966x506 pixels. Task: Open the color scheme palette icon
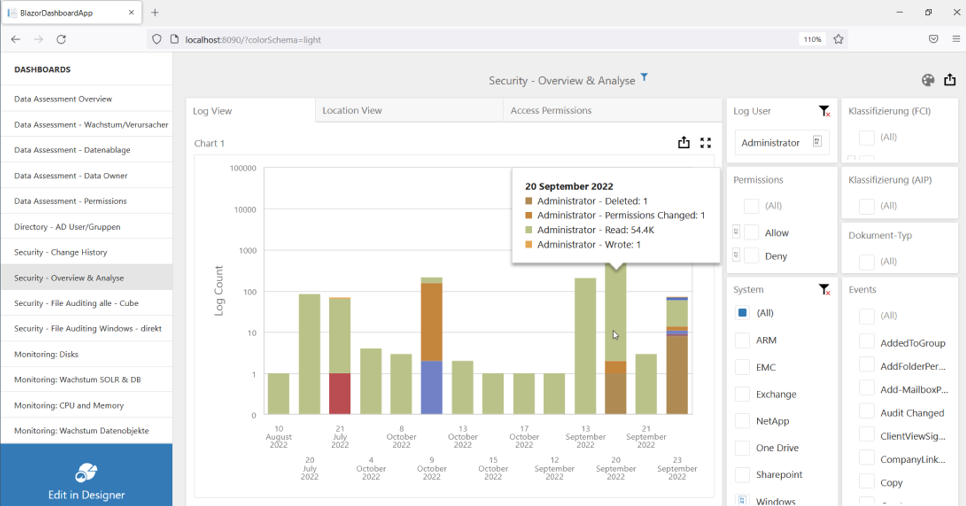coord(927,80)
